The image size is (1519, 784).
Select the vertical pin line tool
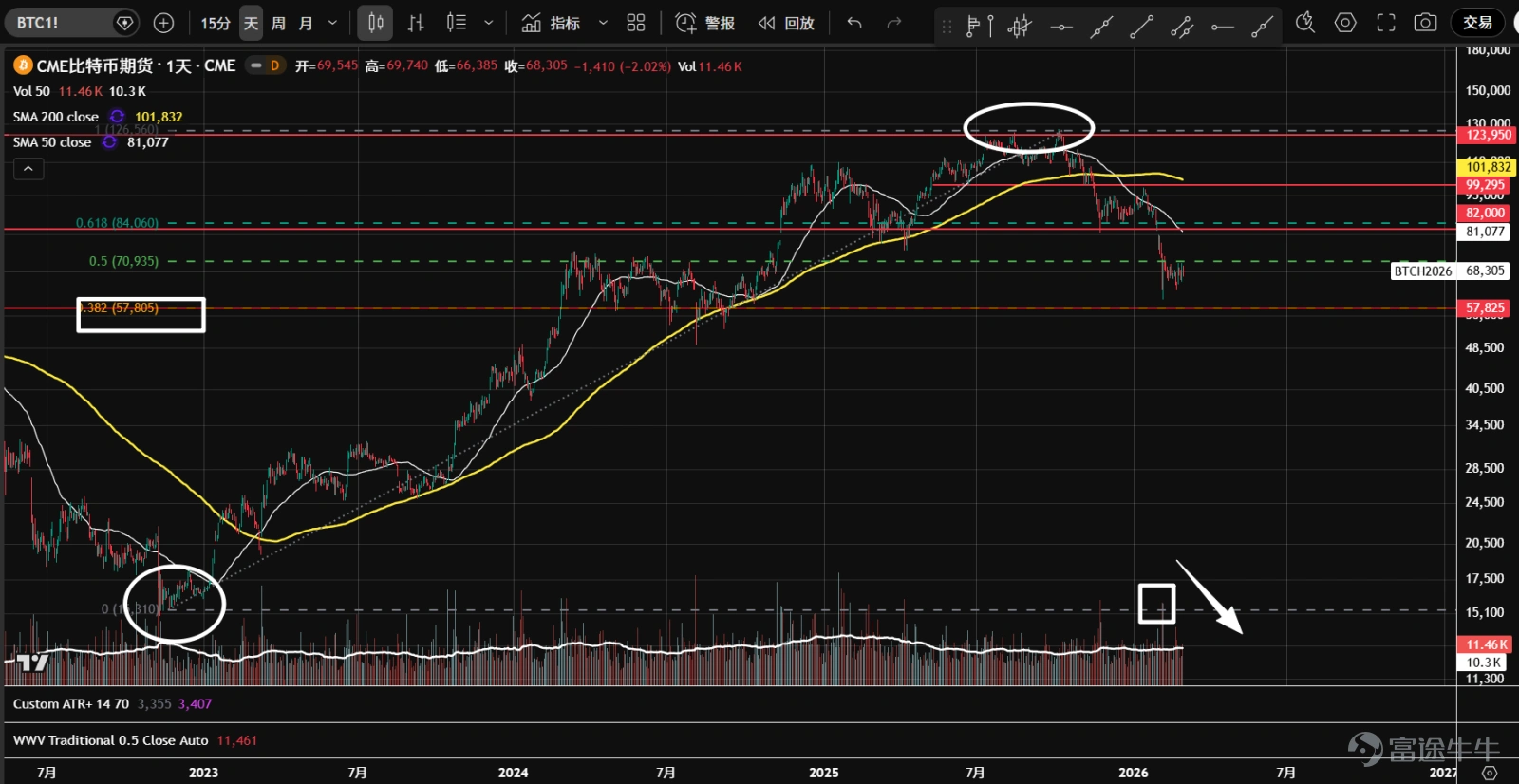[x=990, y=27]
